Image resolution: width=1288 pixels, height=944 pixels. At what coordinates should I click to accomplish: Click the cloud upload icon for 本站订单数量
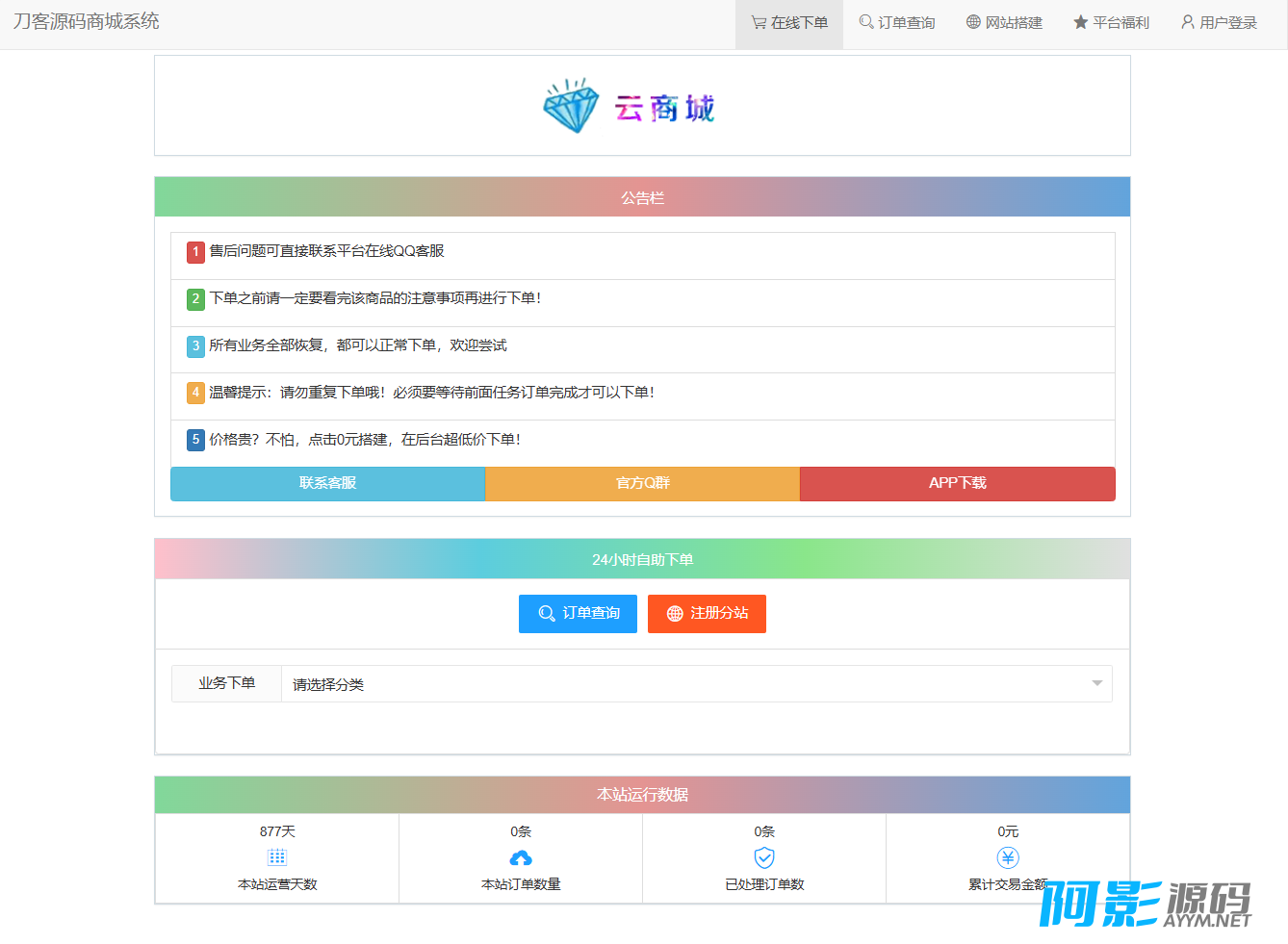point(521,857)
